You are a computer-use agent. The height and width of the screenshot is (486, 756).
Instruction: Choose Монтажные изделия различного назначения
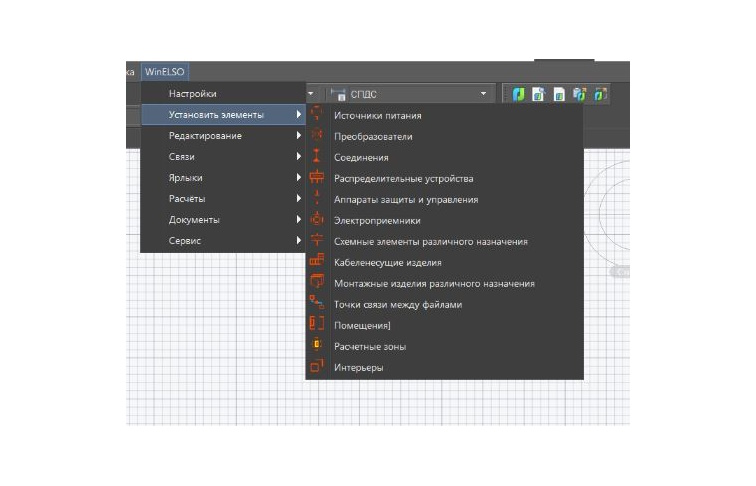[x=445, y=284]
